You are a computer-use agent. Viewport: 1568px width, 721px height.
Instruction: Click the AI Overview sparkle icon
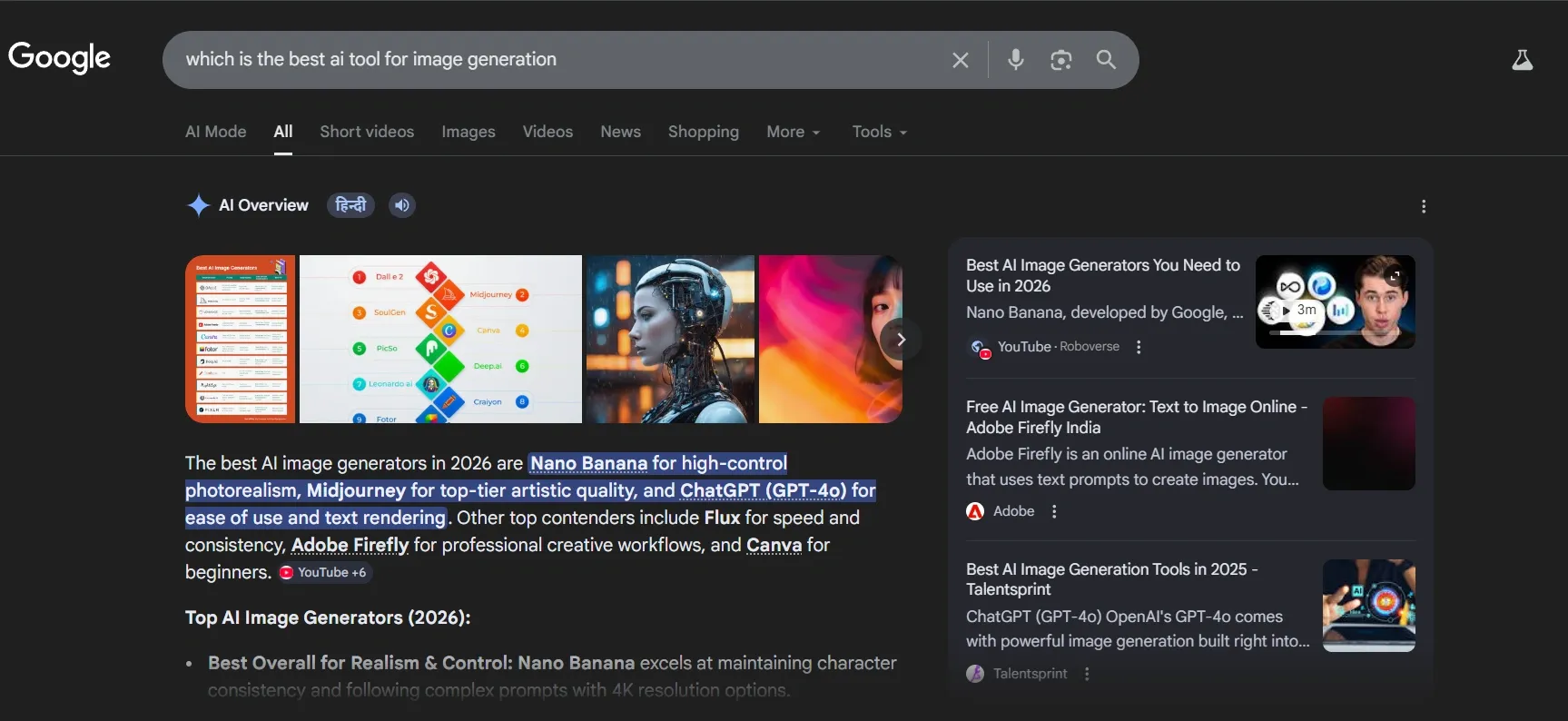click(198, 205)
